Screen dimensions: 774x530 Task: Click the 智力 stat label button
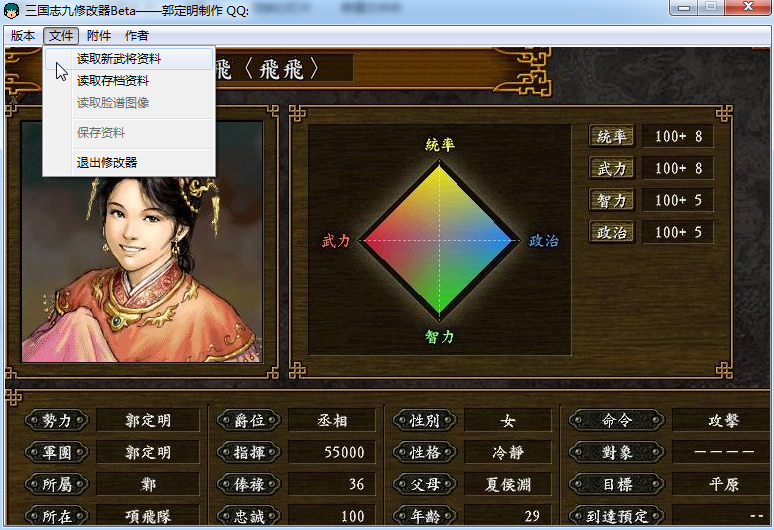pyautogui.click(x=612, y=200)
